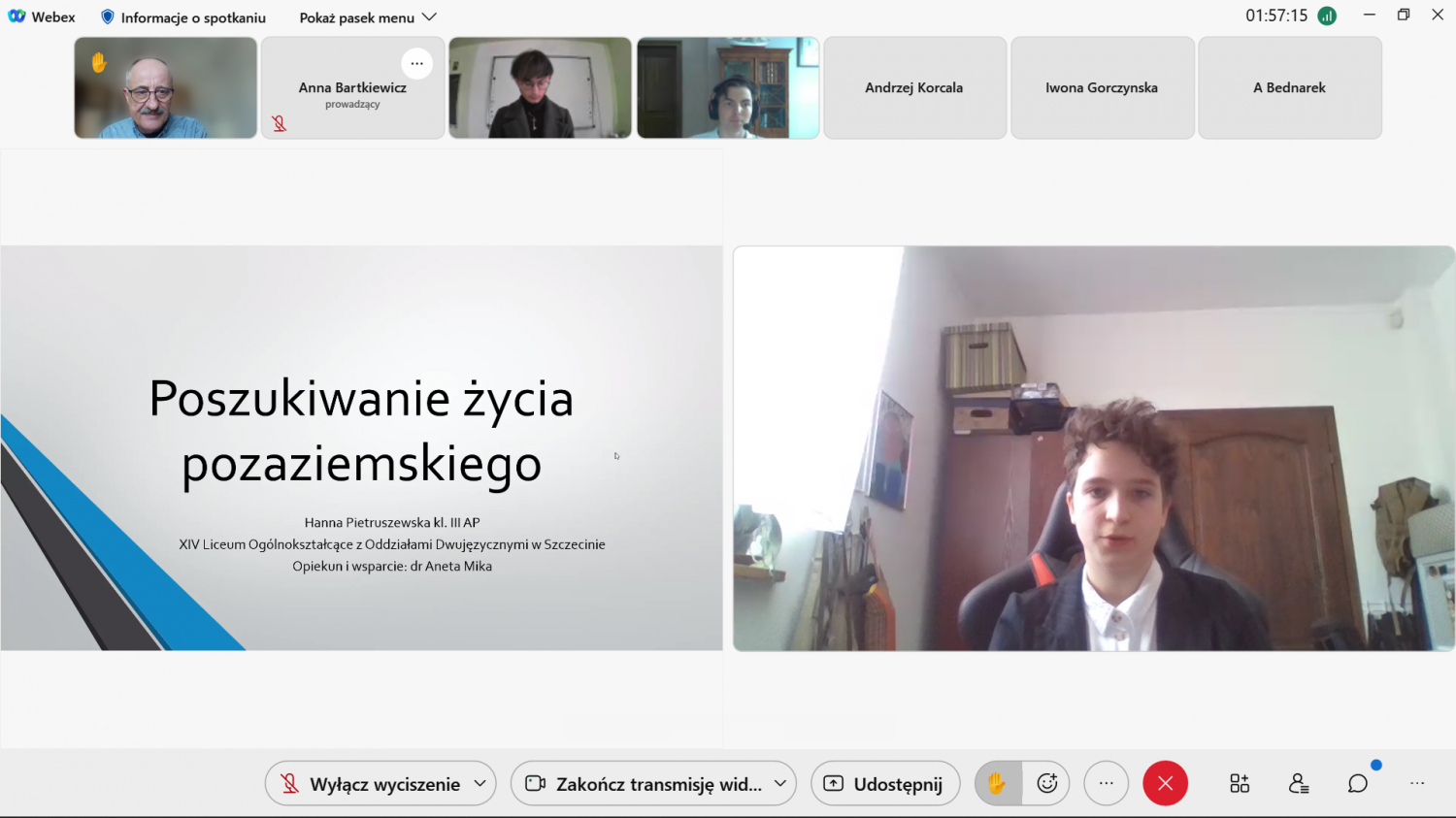Open the far-right panel options ellipsis
This screenshot has height=818, width=1456.
(1417, 783)
